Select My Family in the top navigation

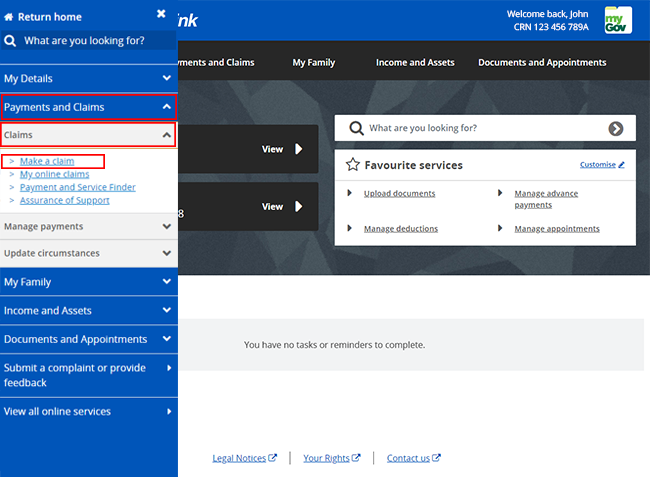(x=314, y=63)
